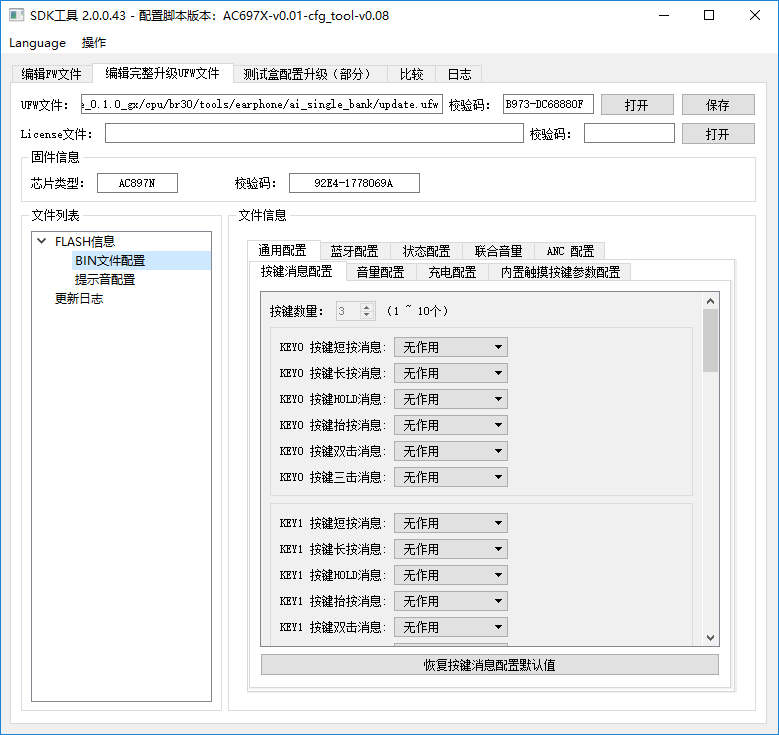The image size is (779, 735).
Task: Collapse the FLASH信息 tree node
Action: click(x=42, y=242)
